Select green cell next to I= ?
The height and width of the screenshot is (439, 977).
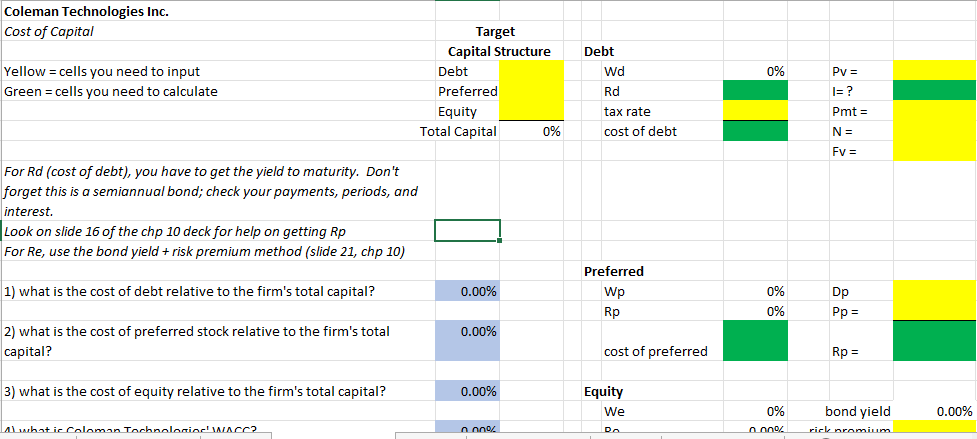click(x=935, y=90)
